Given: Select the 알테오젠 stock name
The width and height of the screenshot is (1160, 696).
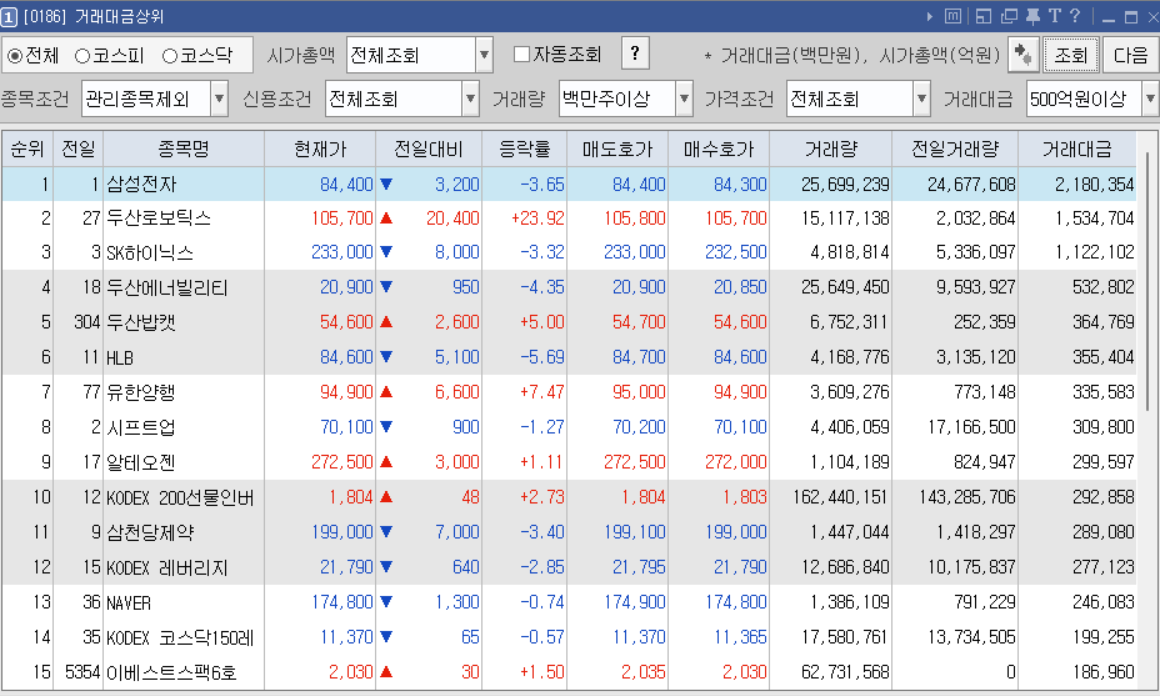Looking at the screenshot, I should click(x=141, y=462).
